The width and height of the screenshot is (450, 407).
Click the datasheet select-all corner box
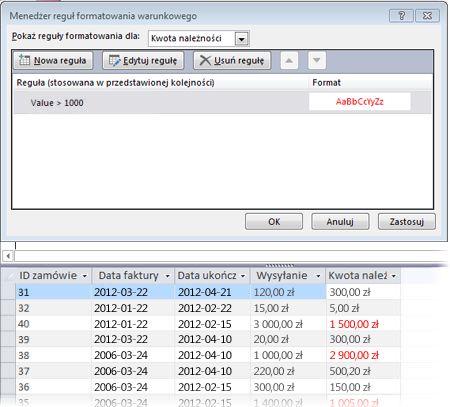8,276
